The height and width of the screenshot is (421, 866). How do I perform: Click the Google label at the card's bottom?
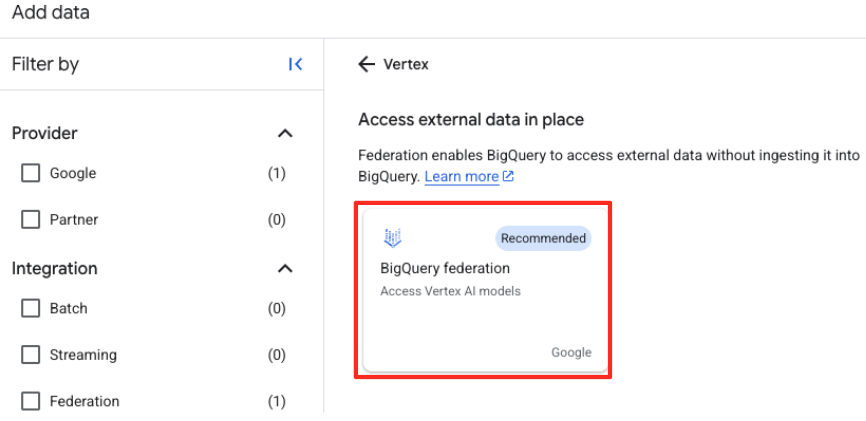tap(571, 352)
